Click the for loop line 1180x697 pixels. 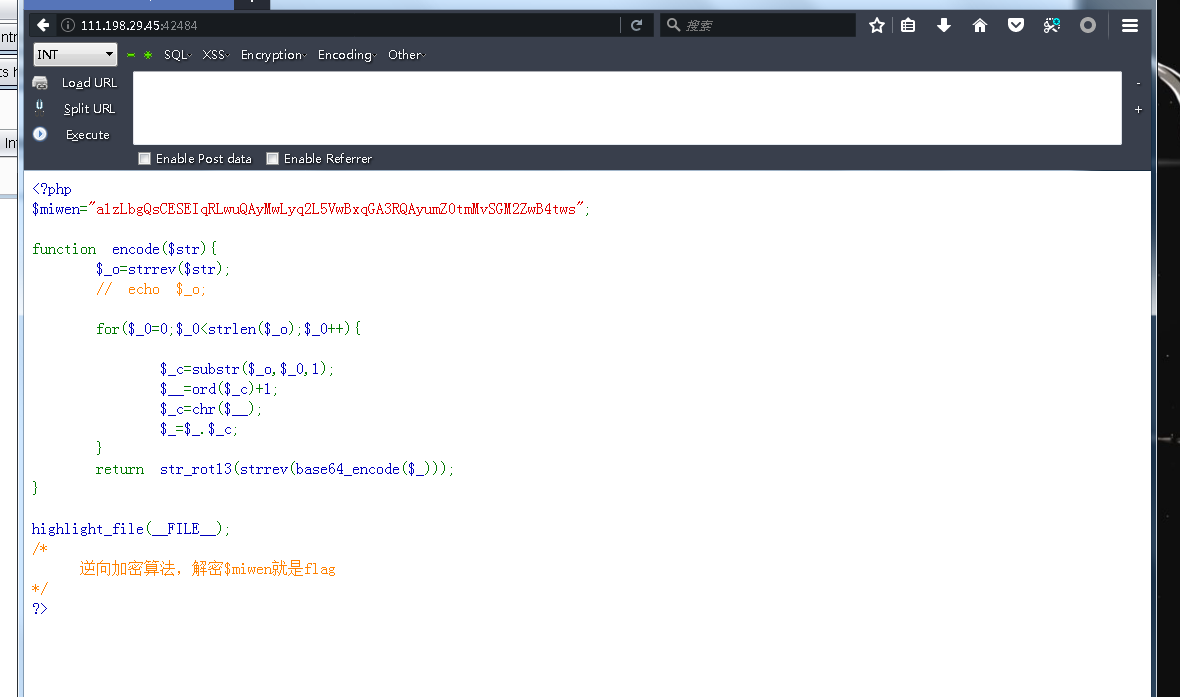(x=228, y=329)
